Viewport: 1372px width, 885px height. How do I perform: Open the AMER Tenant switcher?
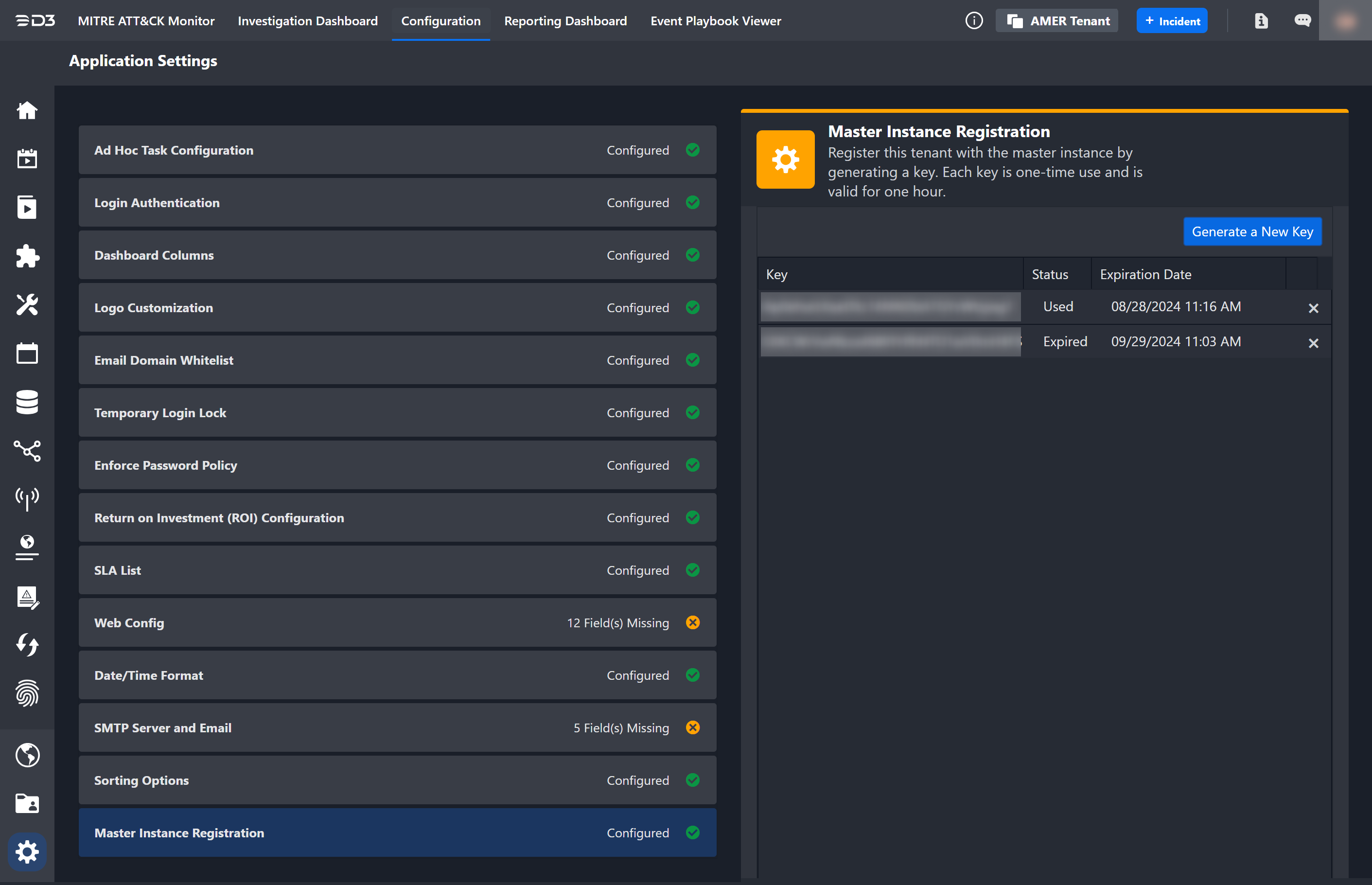[1057, 21]
